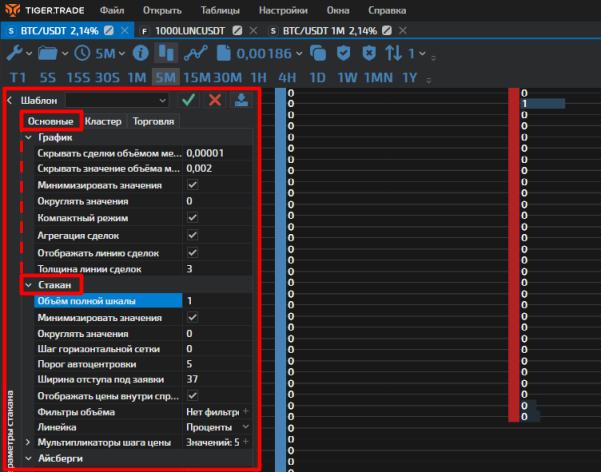Toggle Отображать линию сделок checkbox

pyautogui.click(x=193, y=252)
